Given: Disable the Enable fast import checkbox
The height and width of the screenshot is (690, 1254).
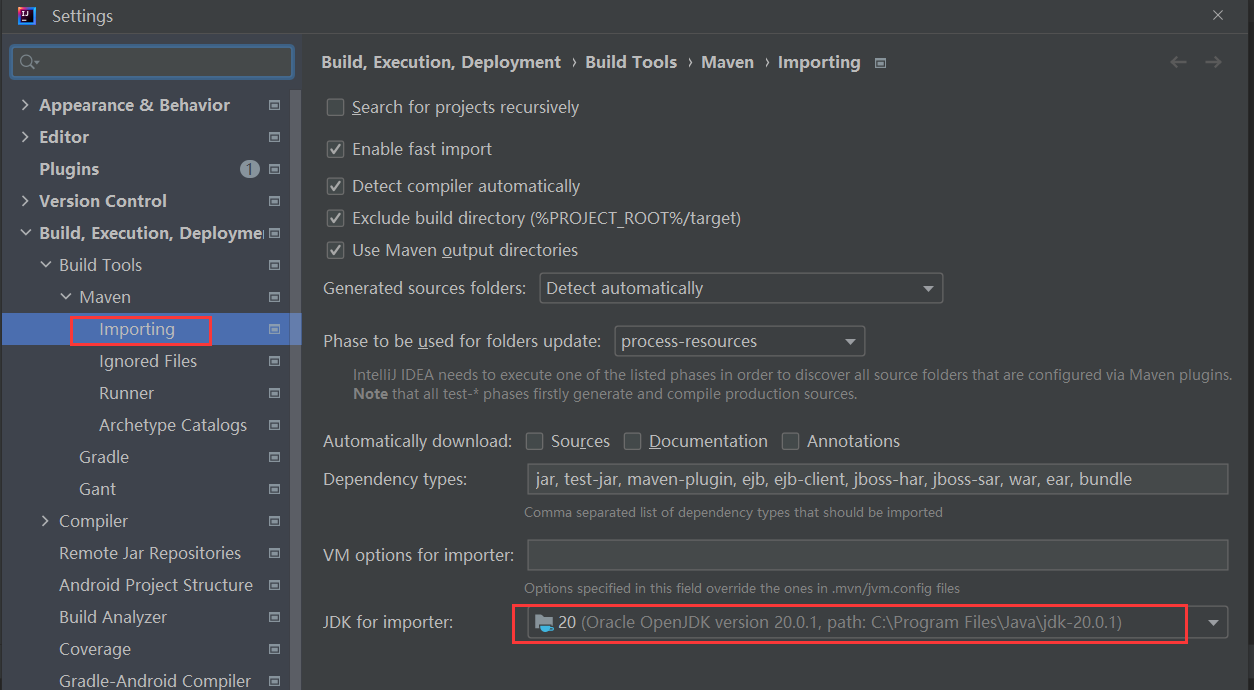Looking at the screenshot, I should [x=336, y=149].
